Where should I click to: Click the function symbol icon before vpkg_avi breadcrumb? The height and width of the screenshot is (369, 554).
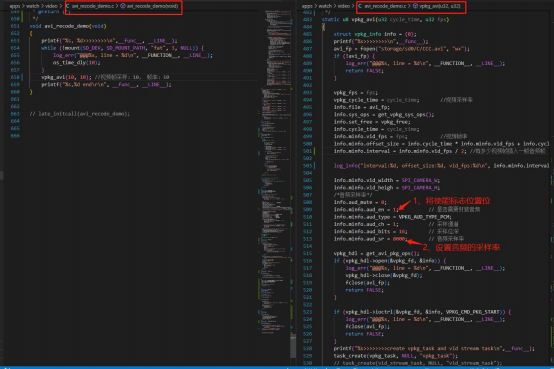tap(416, 6)
